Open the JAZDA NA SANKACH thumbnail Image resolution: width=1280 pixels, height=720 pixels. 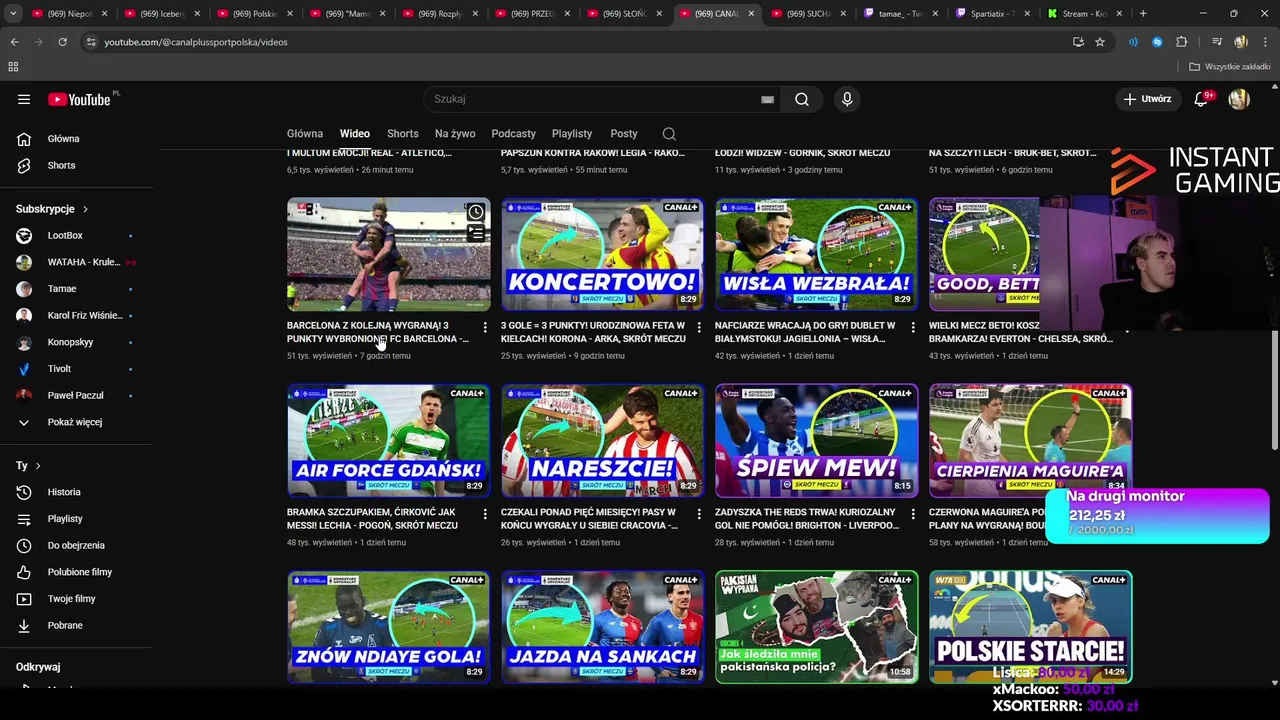coord(602,627)
